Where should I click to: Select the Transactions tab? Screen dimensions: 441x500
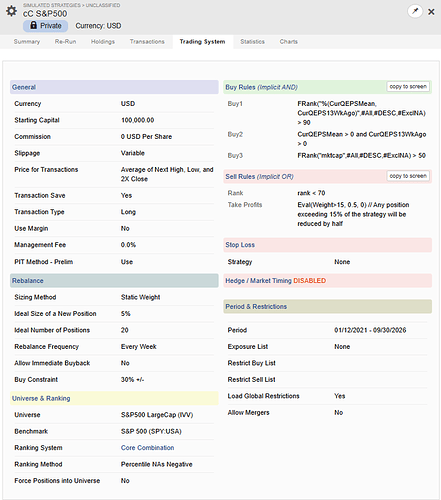click(x=147, y=42)
